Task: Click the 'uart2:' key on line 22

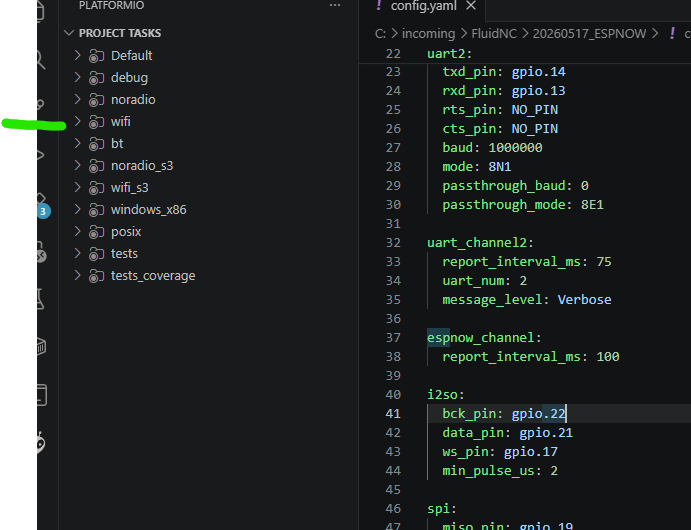Action: point(450,54)
